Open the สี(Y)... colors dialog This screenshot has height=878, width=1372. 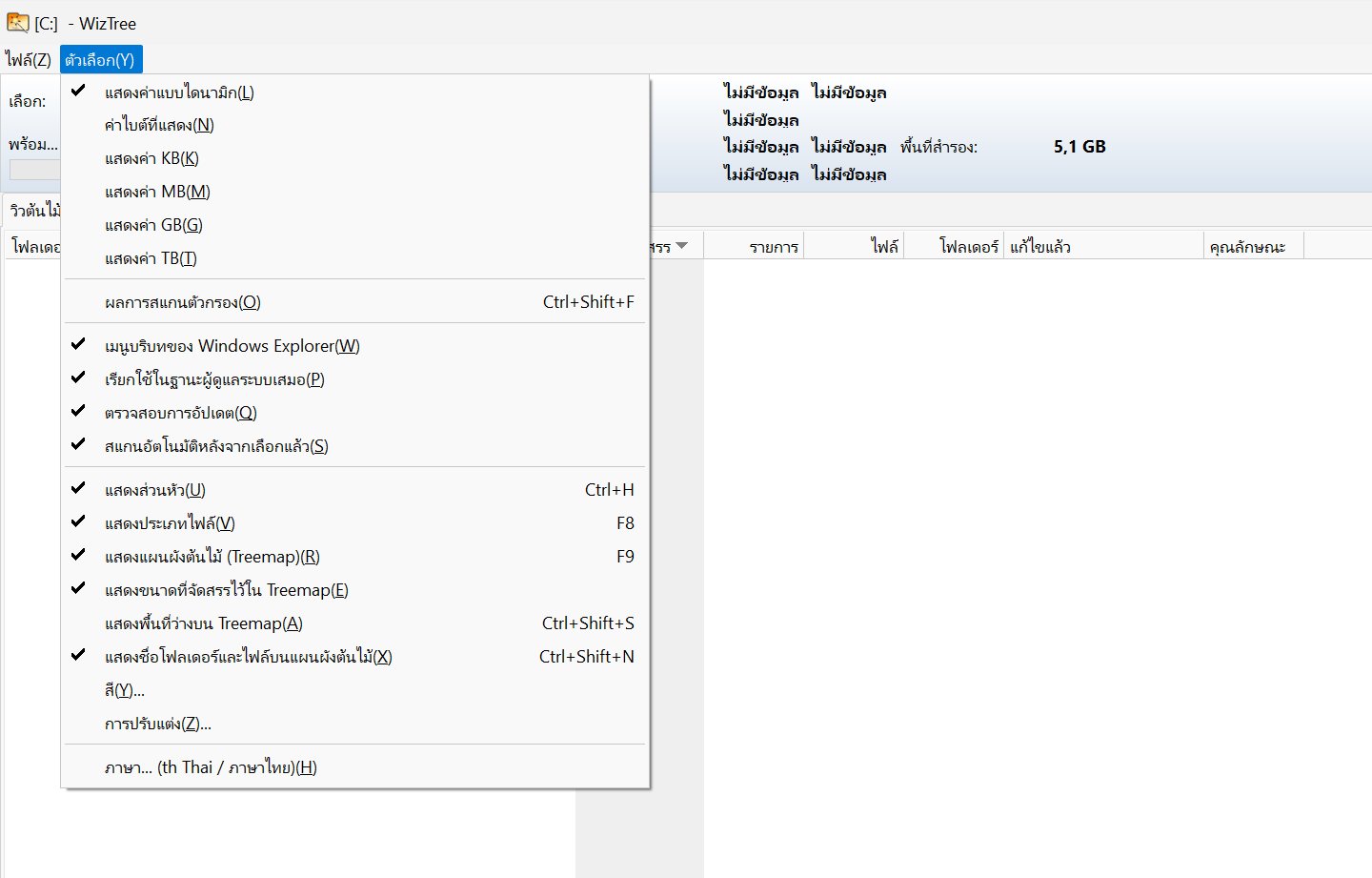coord(355,690)
